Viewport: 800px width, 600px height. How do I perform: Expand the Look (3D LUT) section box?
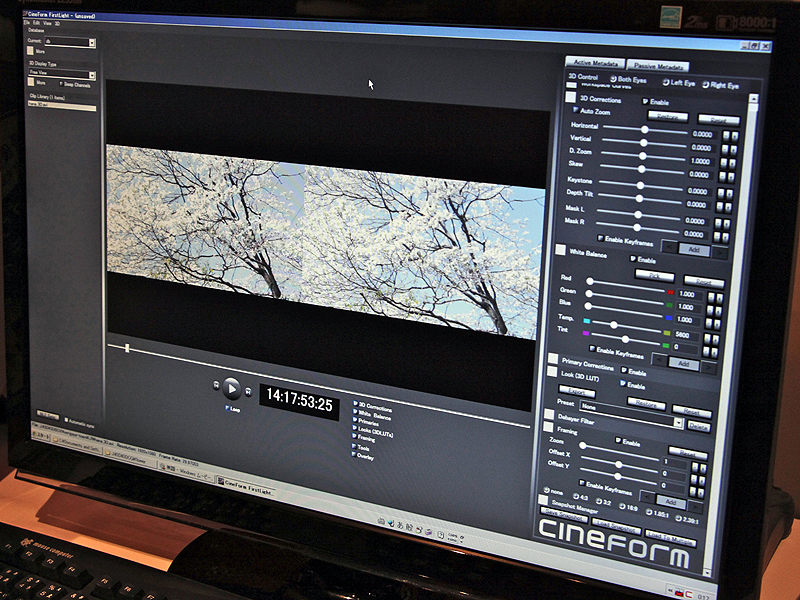coord(552,371)
